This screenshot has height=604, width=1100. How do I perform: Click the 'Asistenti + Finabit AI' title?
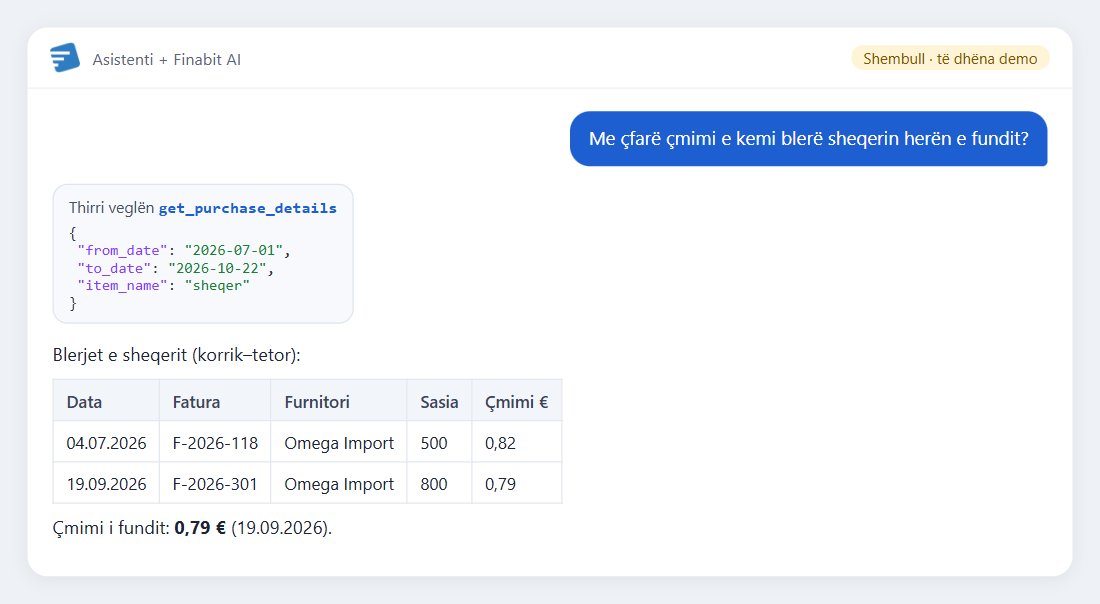(167, 60)
